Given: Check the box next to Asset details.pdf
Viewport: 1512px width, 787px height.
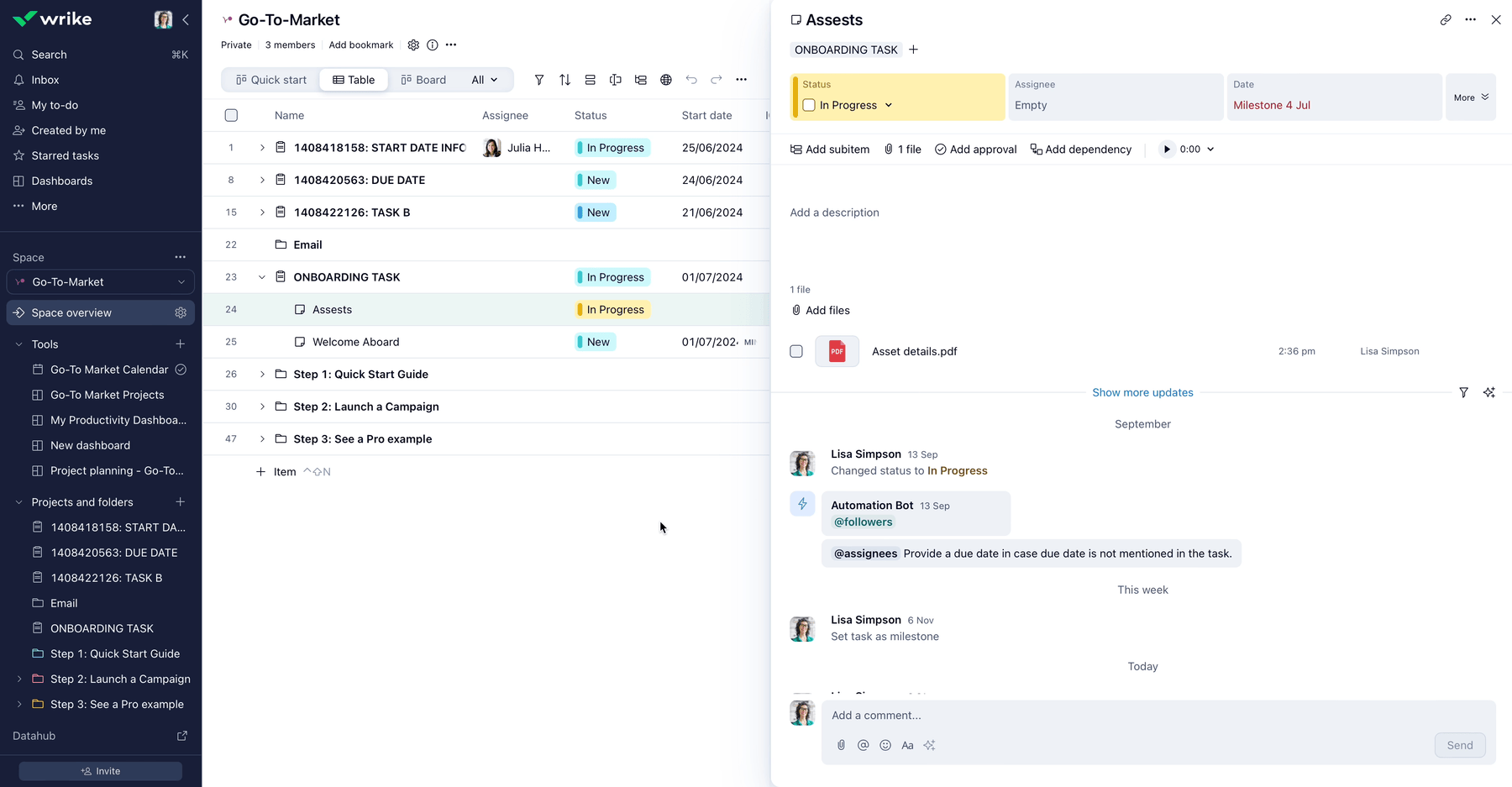Looking at the screenshot, I should [796, 351].
